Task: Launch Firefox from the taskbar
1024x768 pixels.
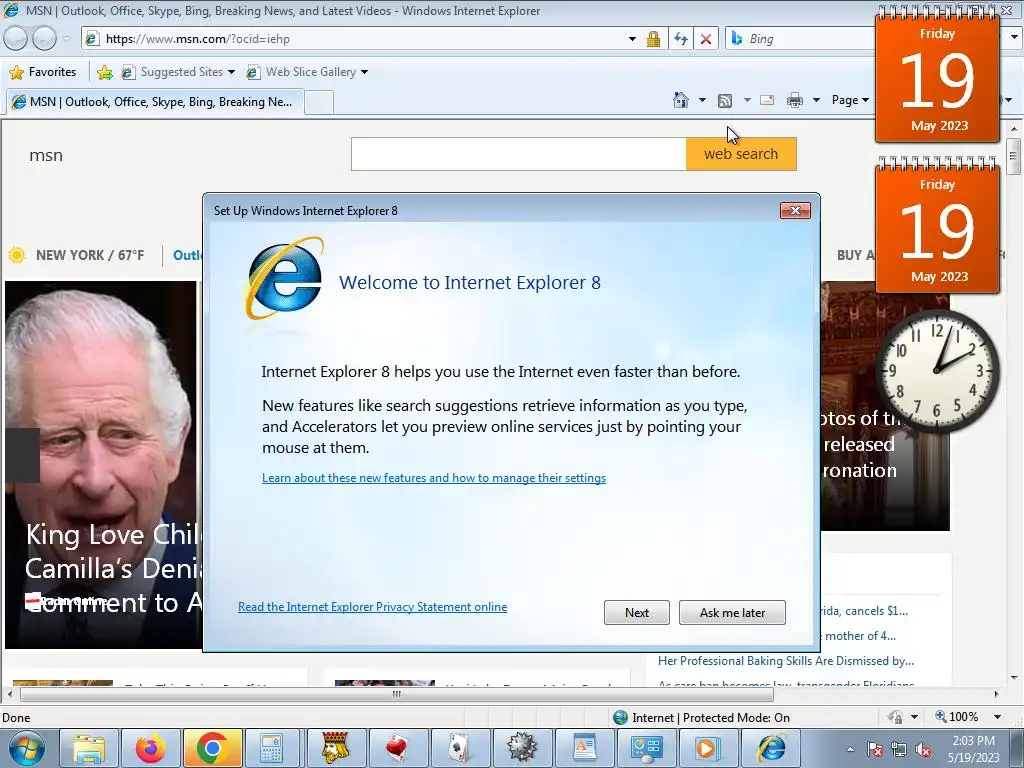Action: point(150,748)
